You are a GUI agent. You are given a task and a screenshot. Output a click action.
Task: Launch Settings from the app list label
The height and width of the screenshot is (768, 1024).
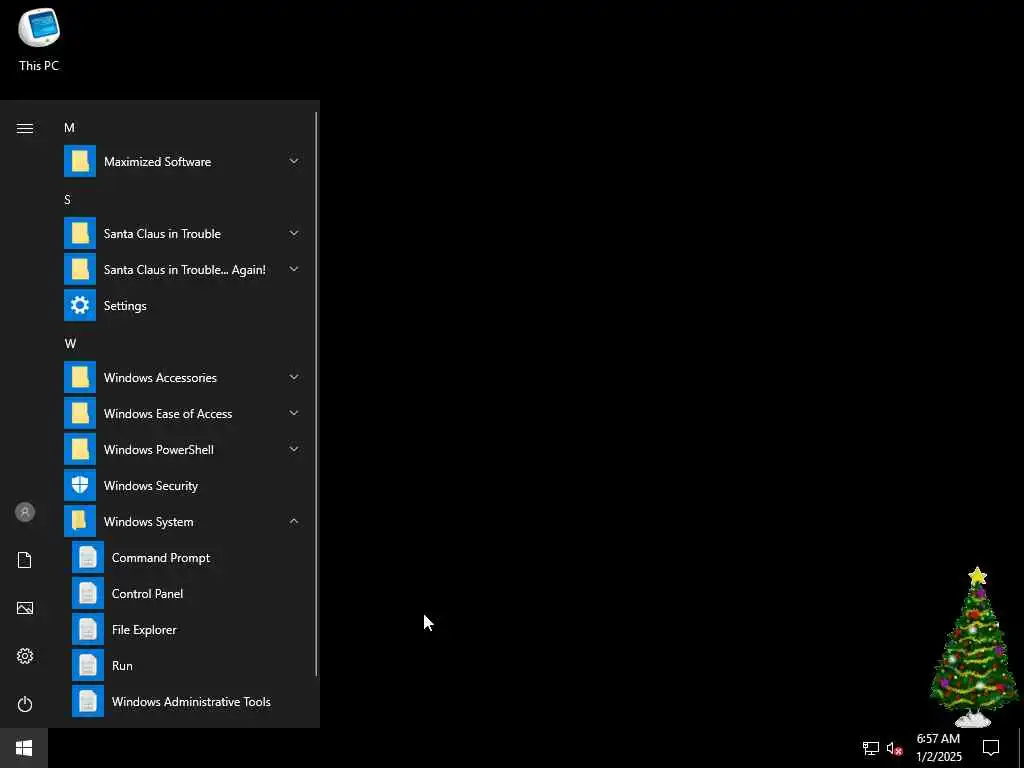pos(125,306)
